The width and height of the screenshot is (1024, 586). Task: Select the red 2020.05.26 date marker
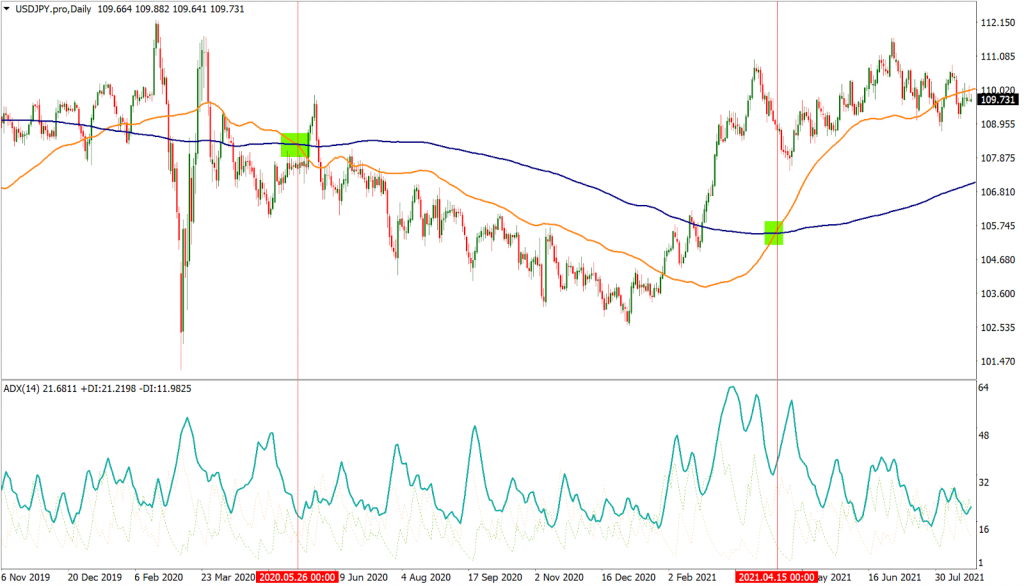[x=295, y=577]
